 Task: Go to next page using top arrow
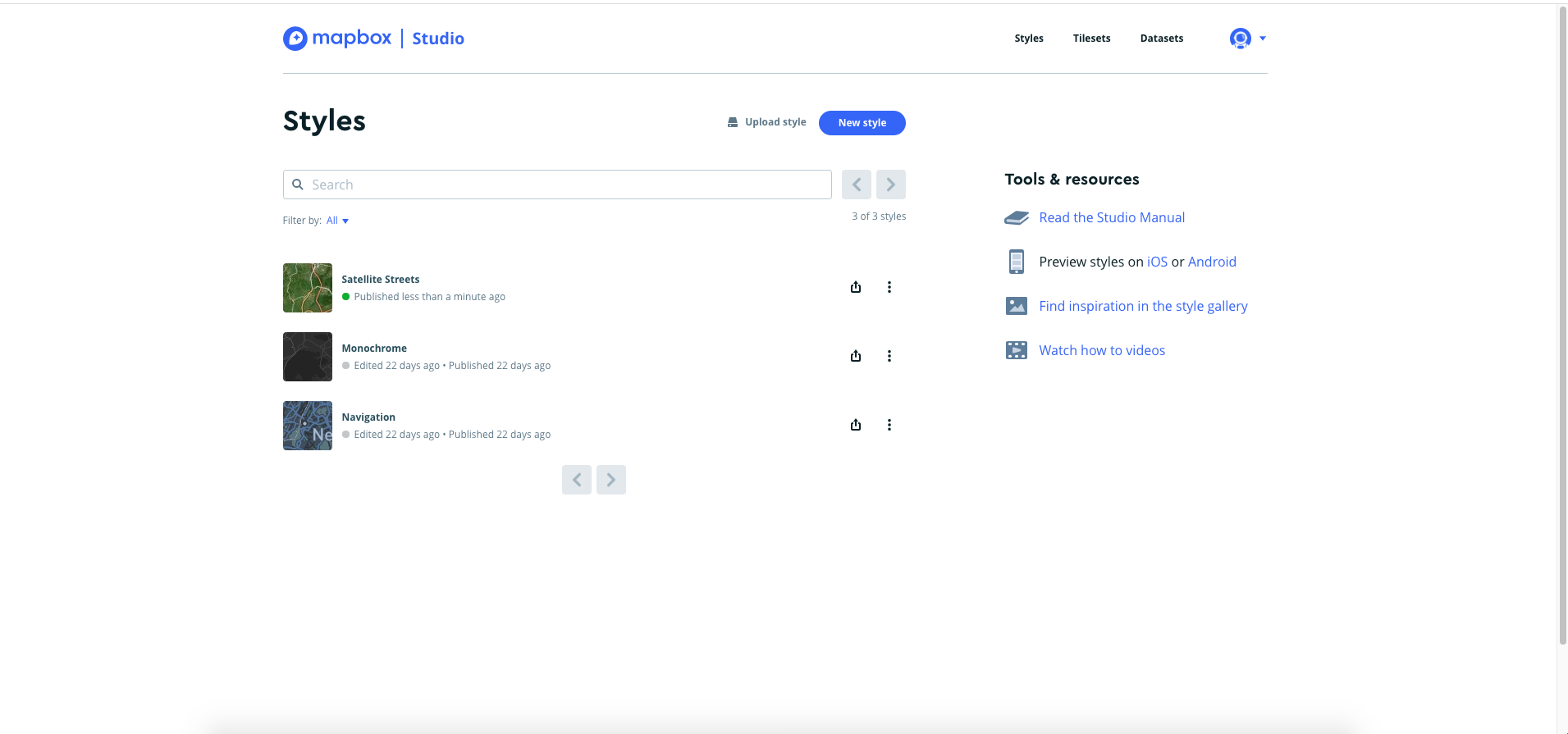(890, 185)
